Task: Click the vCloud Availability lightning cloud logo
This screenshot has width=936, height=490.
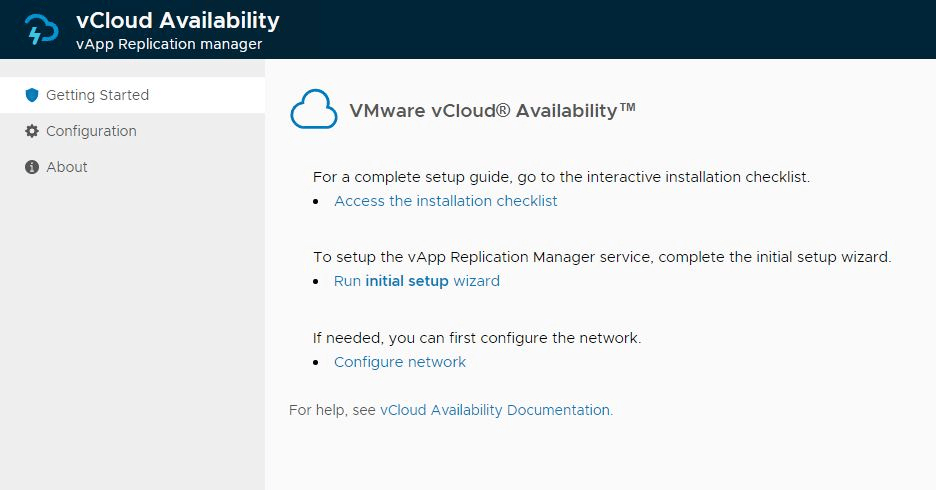Action: tap(42, 30)
